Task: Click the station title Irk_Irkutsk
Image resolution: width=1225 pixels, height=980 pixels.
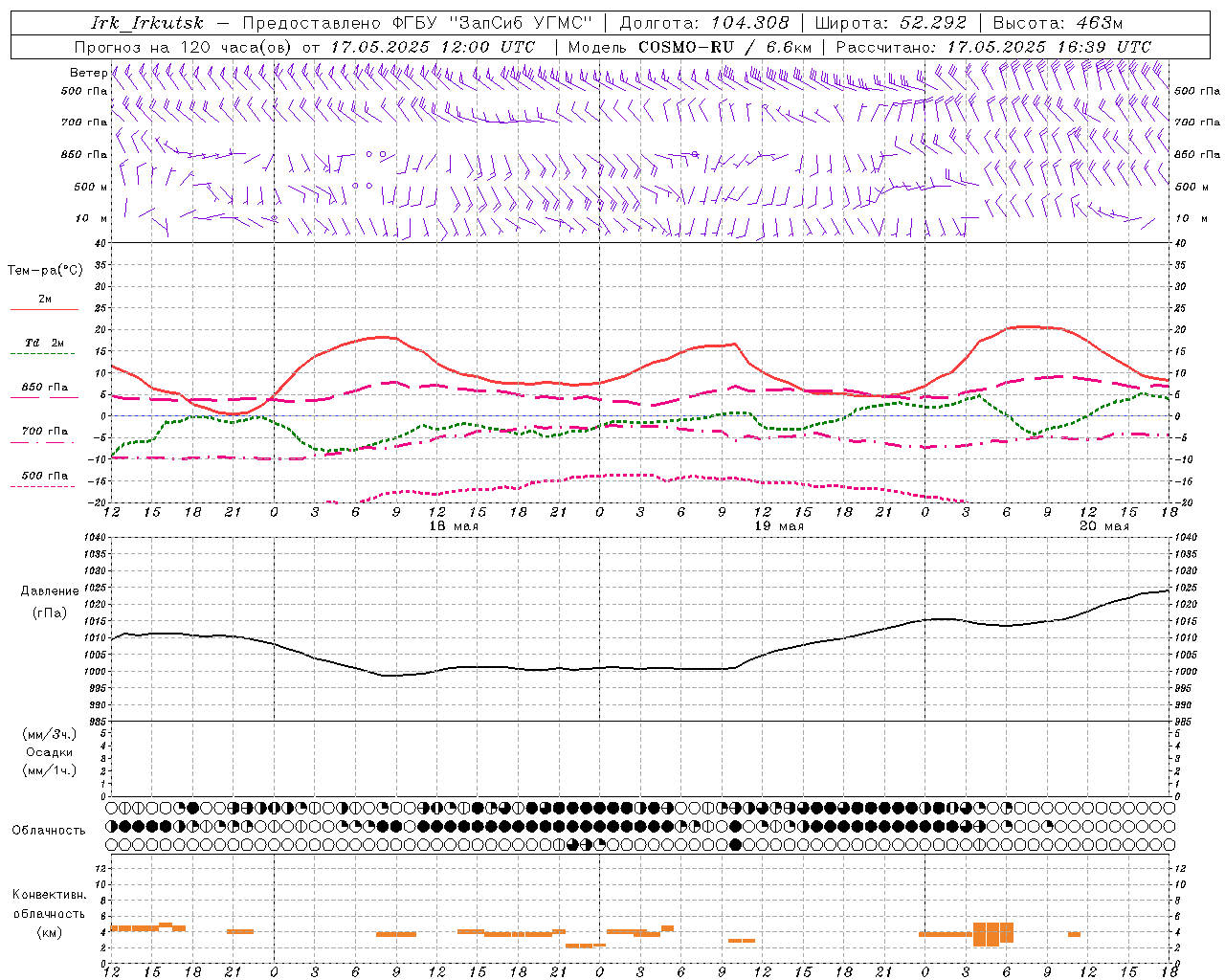Action: [148, 23]
